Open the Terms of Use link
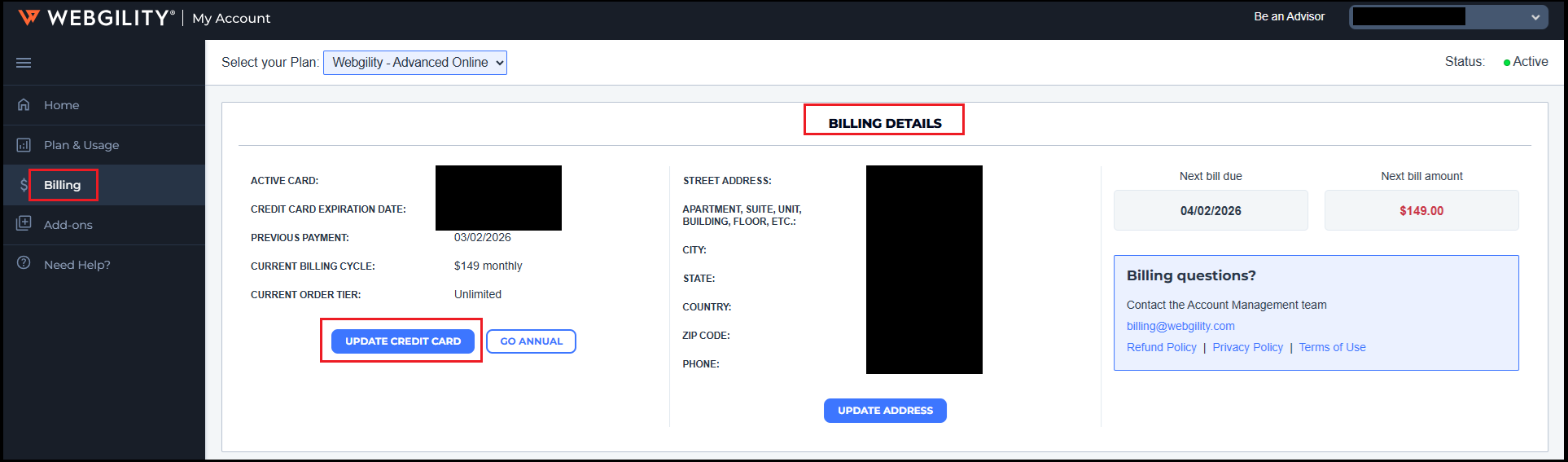Screen dimensions: 1568x462 click(x=1332, y=347)
